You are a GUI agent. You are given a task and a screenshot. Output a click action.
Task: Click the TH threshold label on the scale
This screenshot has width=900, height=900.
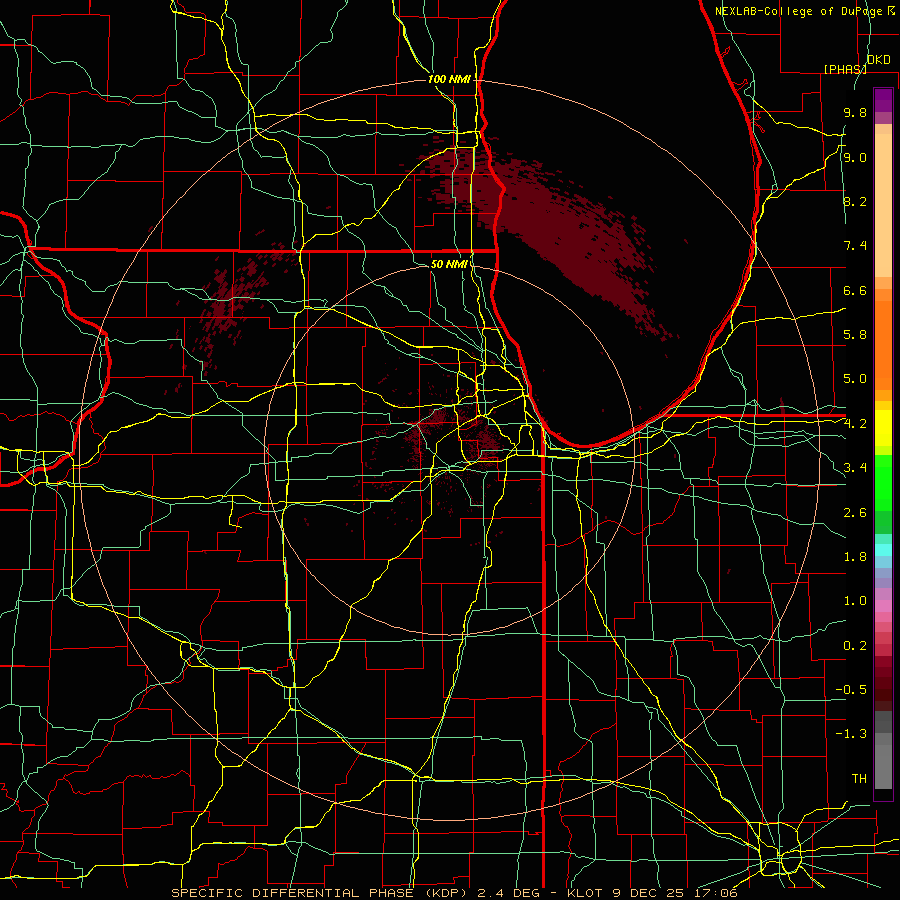pos(859,778)
